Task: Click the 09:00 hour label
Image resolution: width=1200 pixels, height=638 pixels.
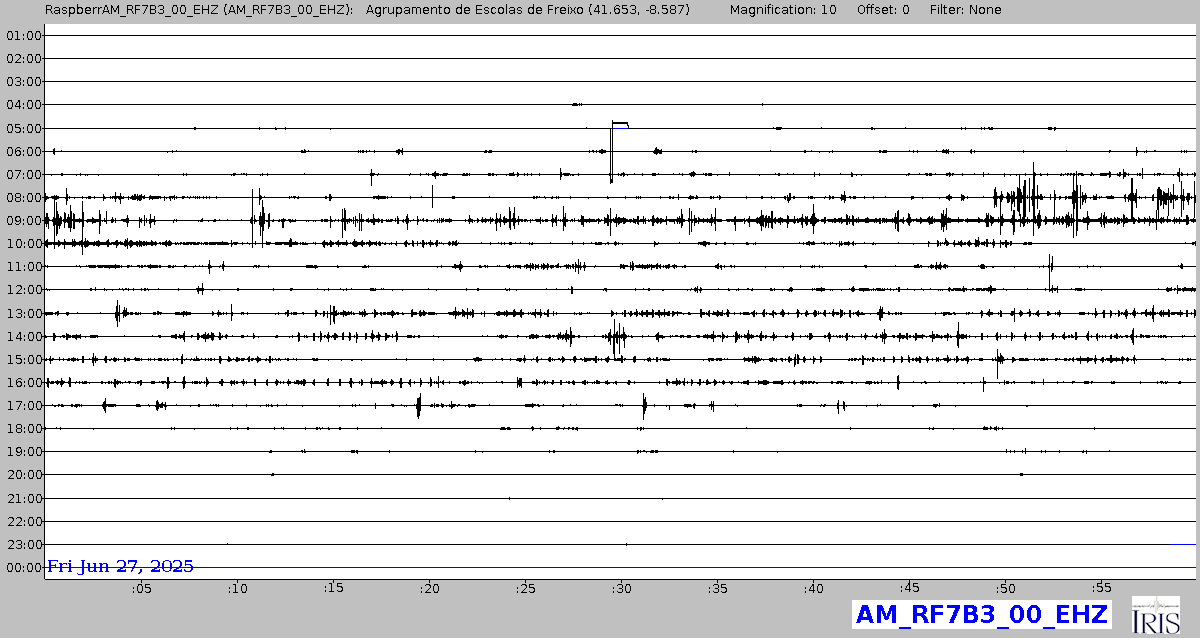Action: coord(23,221)
